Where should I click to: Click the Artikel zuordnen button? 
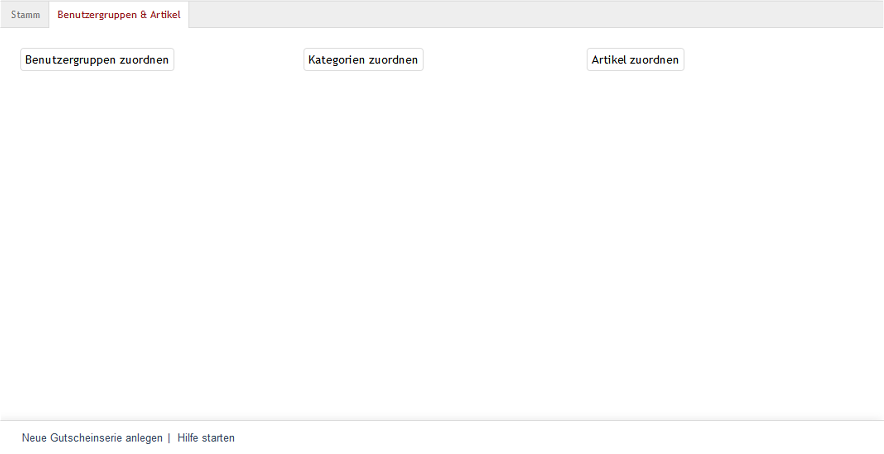pos(635,60)
